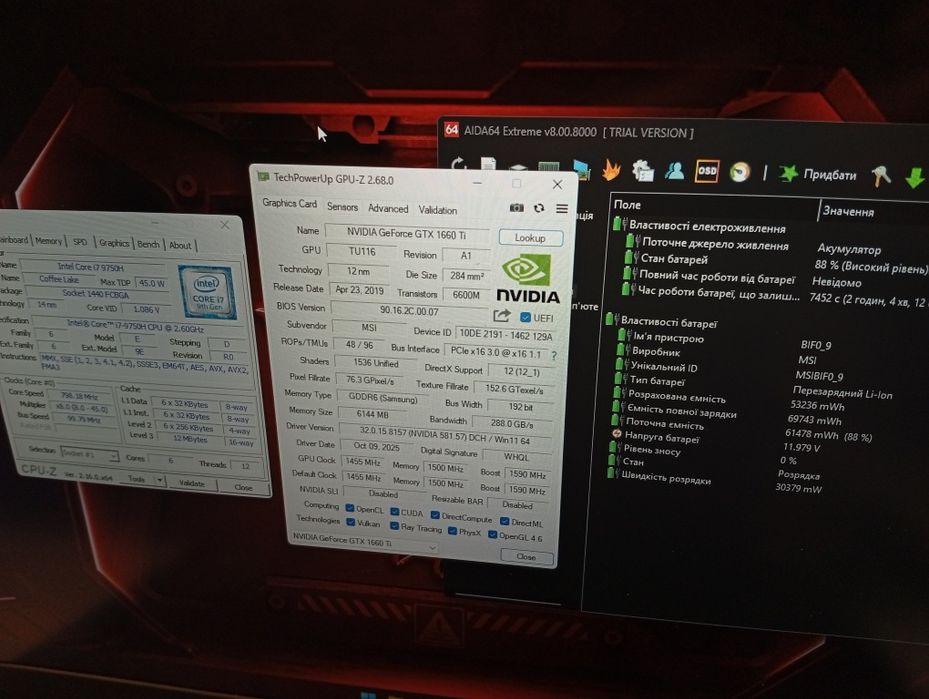
Task: Take a GPU-Z screenshot with camera icon
Action: (x=517, y=208)
